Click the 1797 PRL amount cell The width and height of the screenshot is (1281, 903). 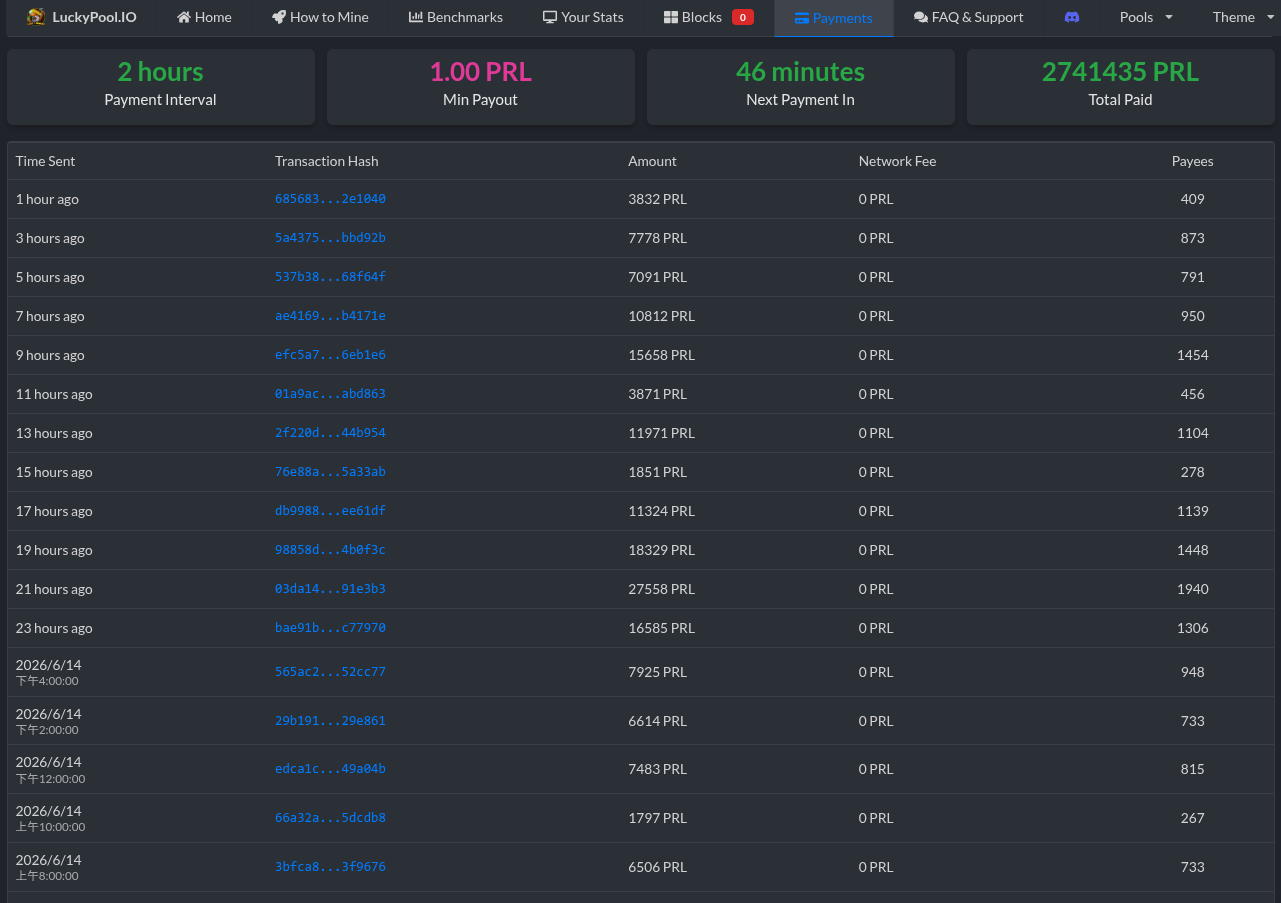pos(657,818)
